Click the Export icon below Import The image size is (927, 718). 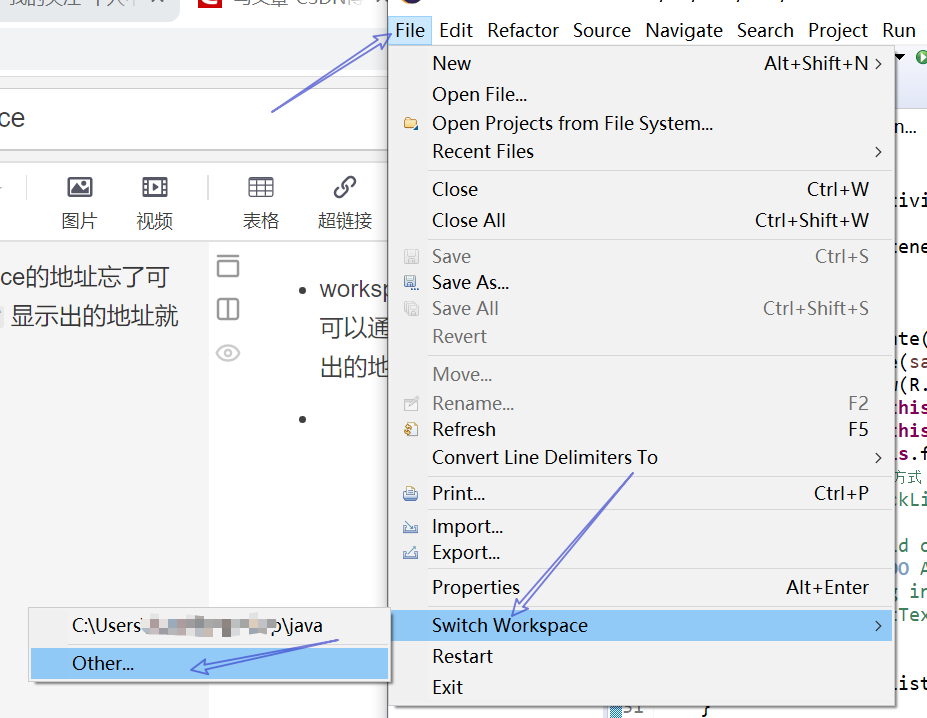click(x=411, y=553)
